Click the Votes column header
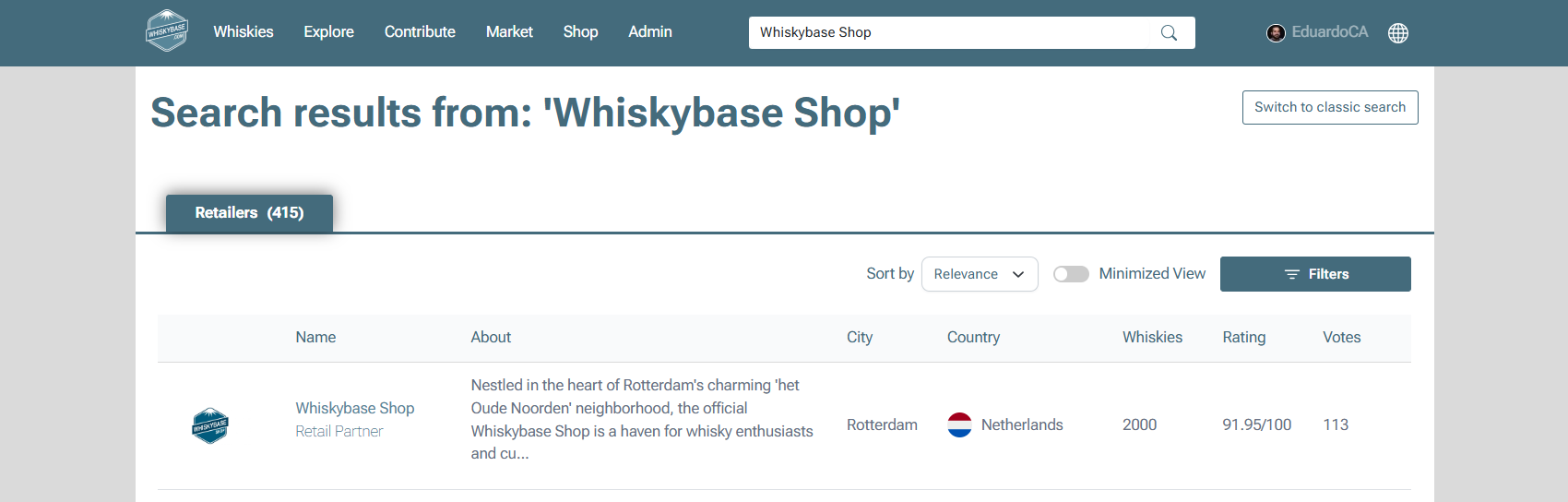 (x=1342, y=338)
